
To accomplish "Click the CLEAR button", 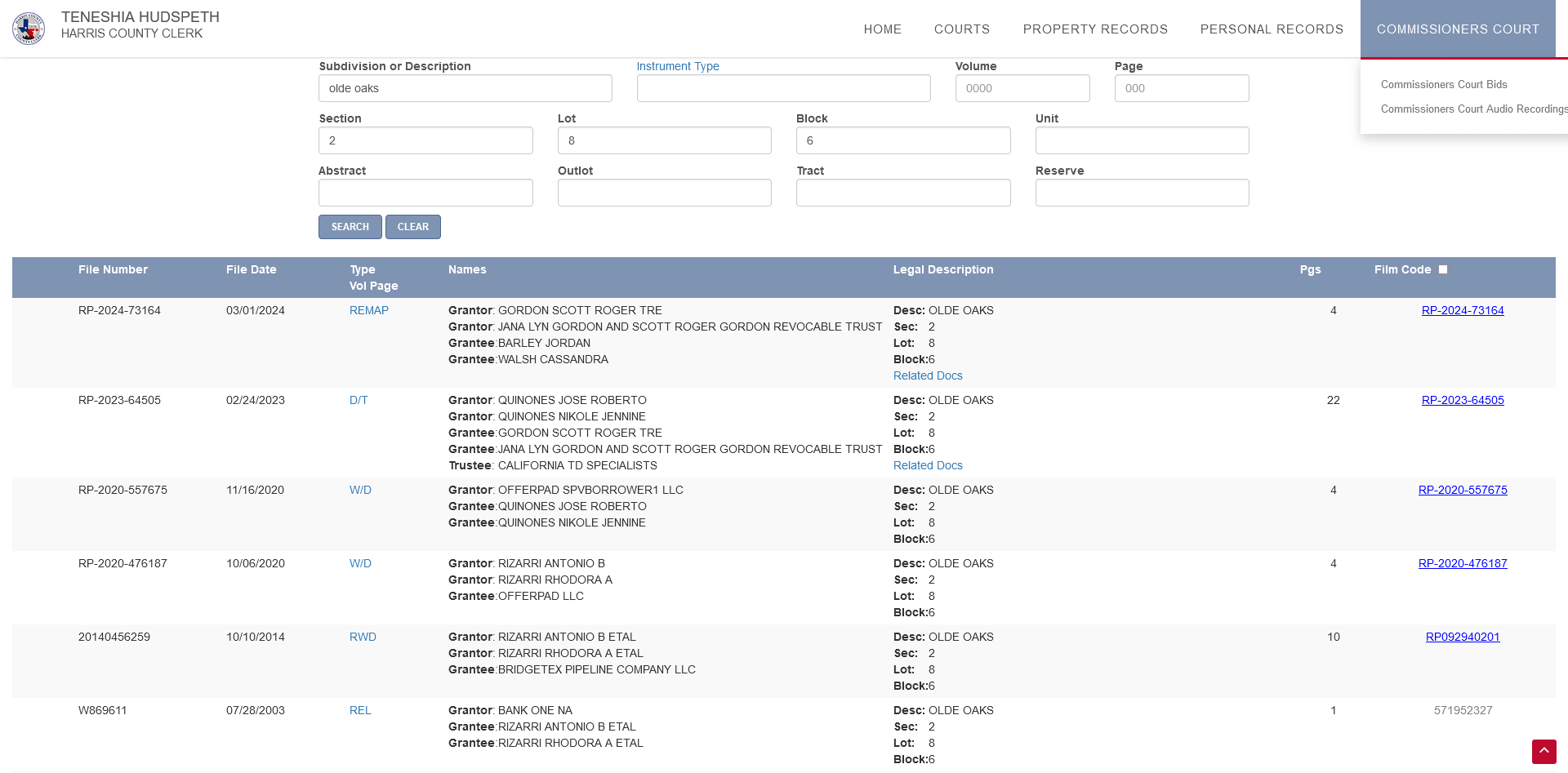I will (x=413, y=227).
